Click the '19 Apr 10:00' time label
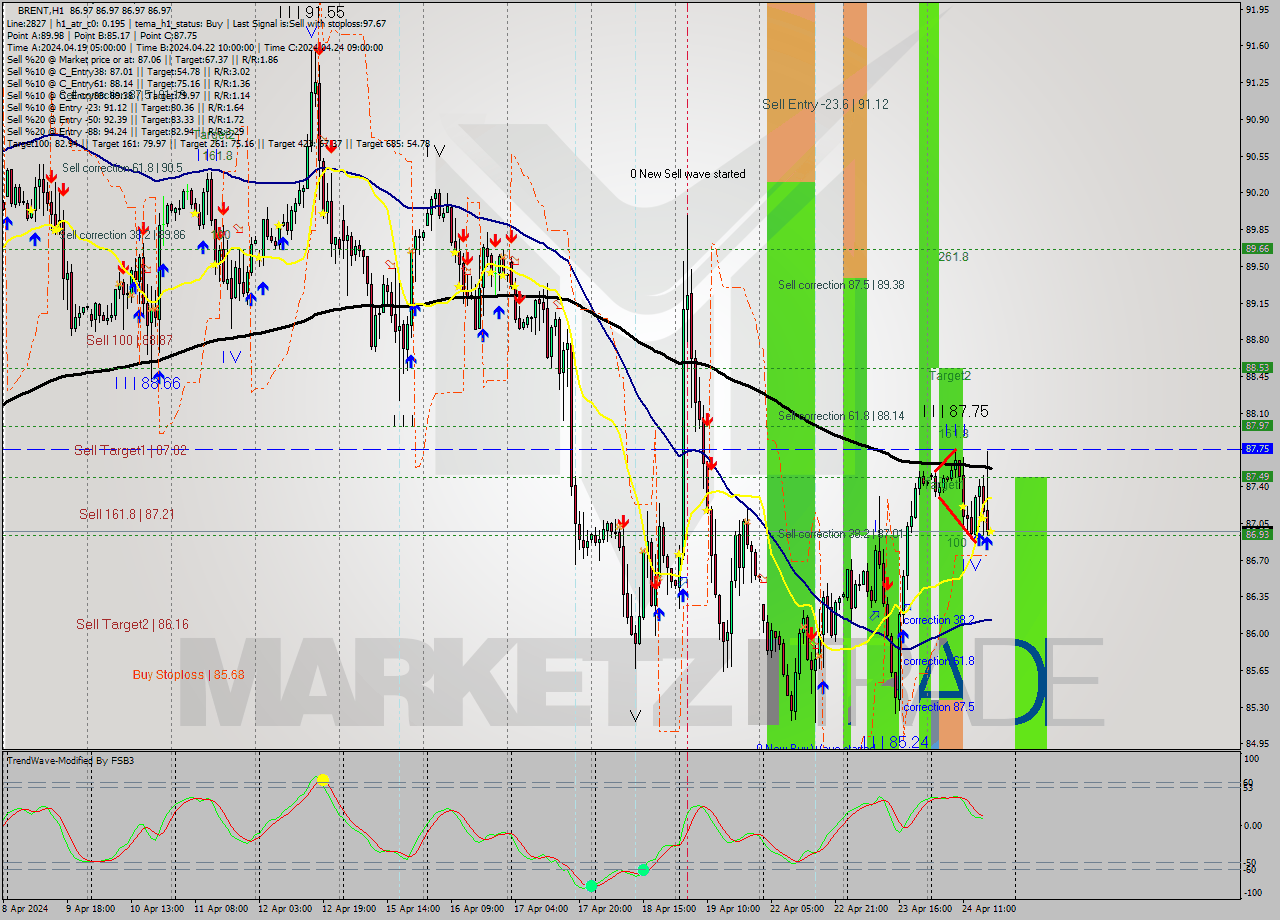This screenshot has height=920, width=1280. [x=732, y=908]
